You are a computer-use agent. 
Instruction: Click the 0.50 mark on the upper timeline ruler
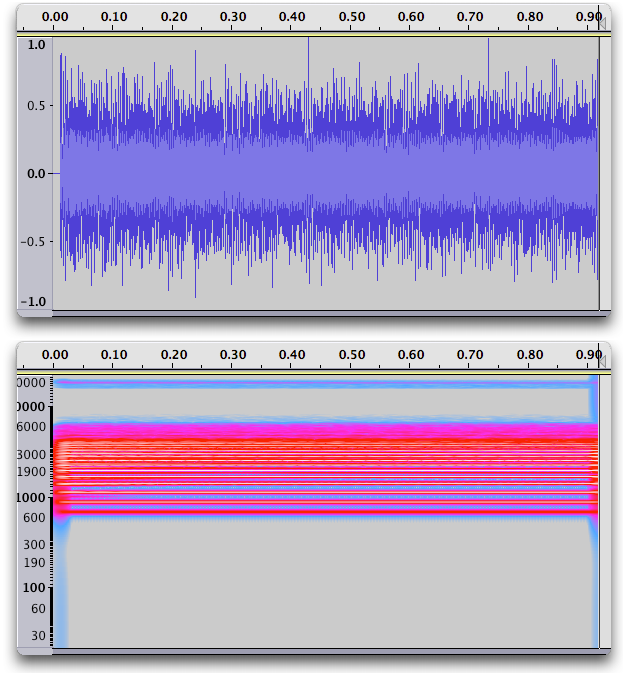pyautogui.click(x=352, y=17)
